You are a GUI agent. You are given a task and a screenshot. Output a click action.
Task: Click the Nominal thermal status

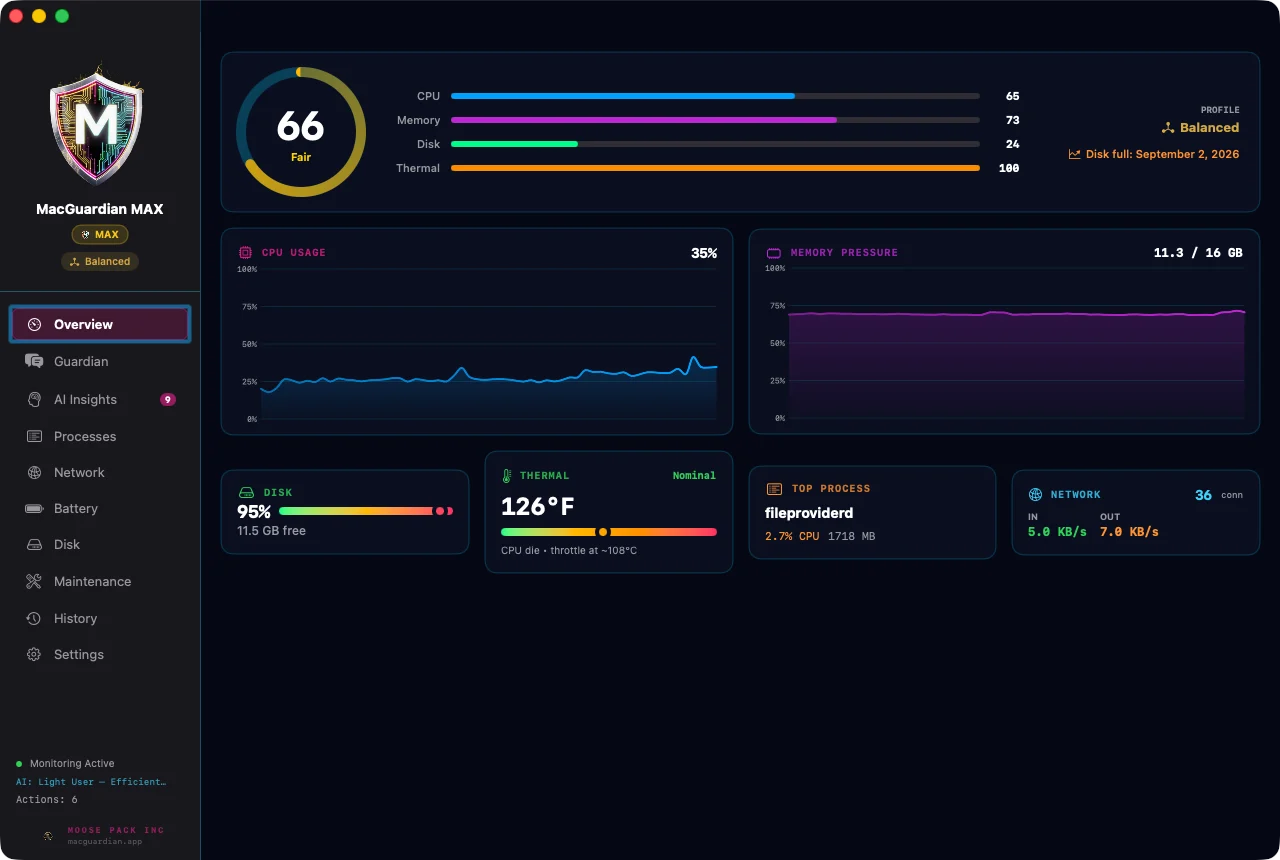click(x=694, y=476)
